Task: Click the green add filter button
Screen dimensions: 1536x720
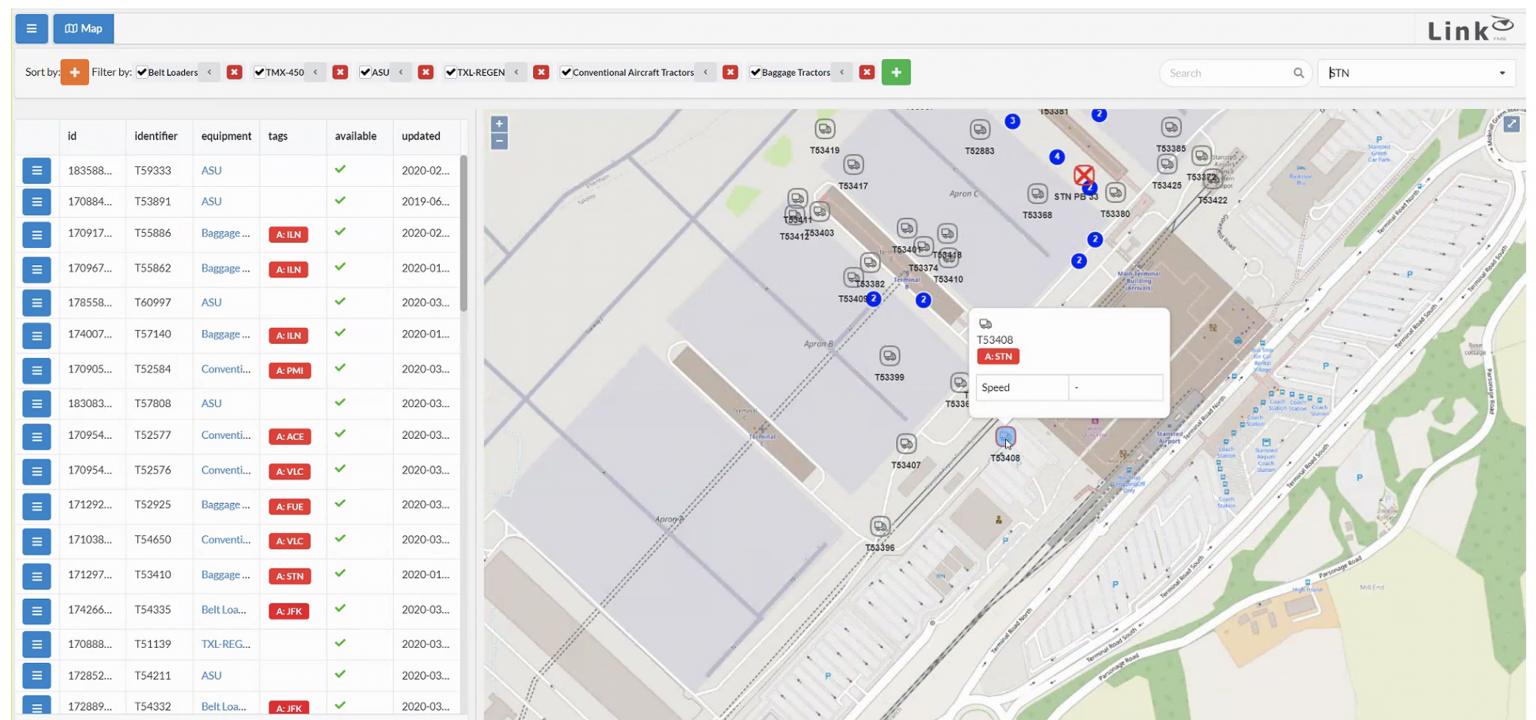Action: (895, 72)
